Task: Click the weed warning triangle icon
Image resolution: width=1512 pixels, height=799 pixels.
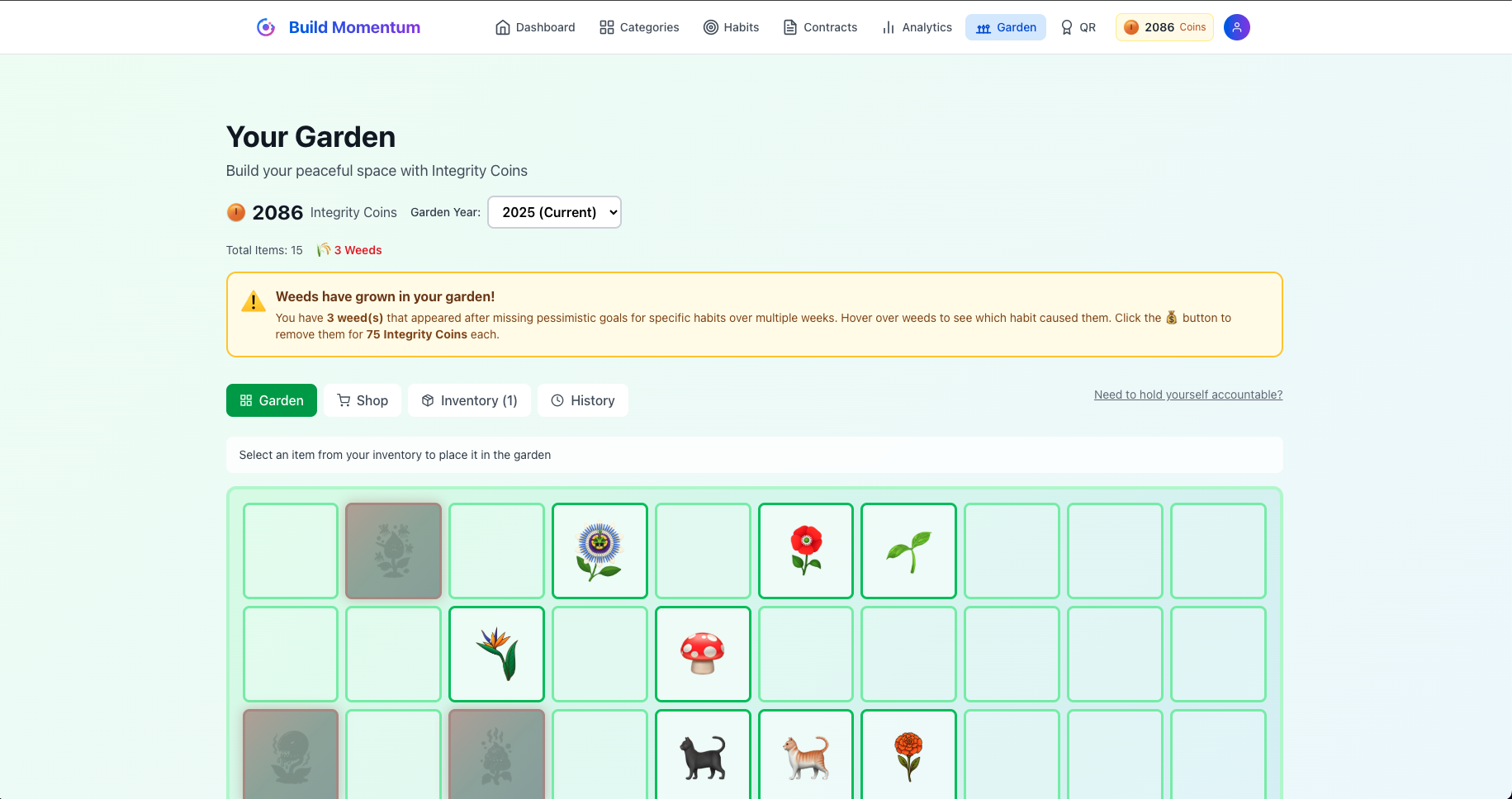Action: [254, 301]
